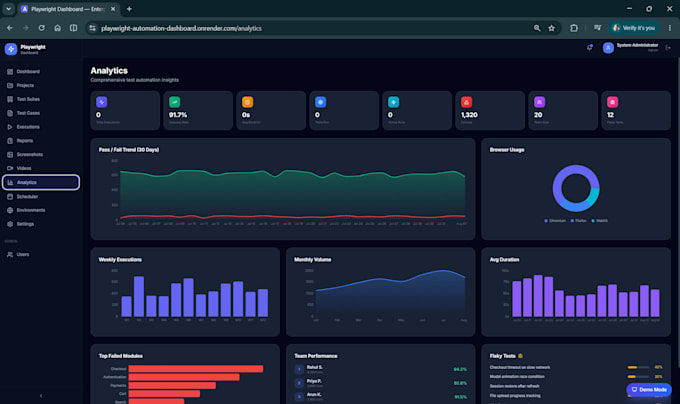Click the System Administrator avatar
Viewport: 680px width, 404px height.
click(608, 48)
